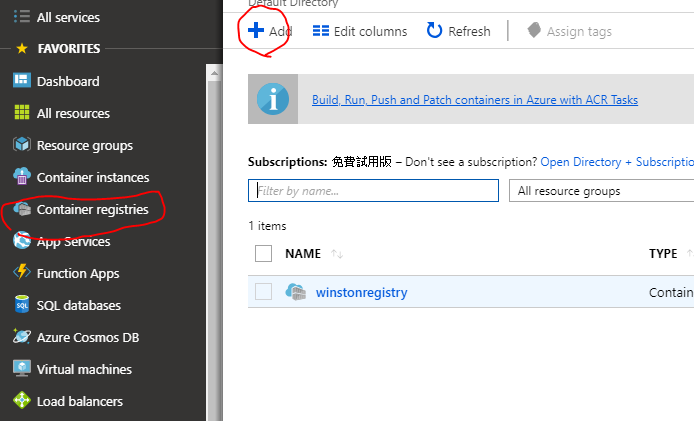Click the Container registries icon
The height and width of the screenshot is (421, 694).
(x=22, y=208)
